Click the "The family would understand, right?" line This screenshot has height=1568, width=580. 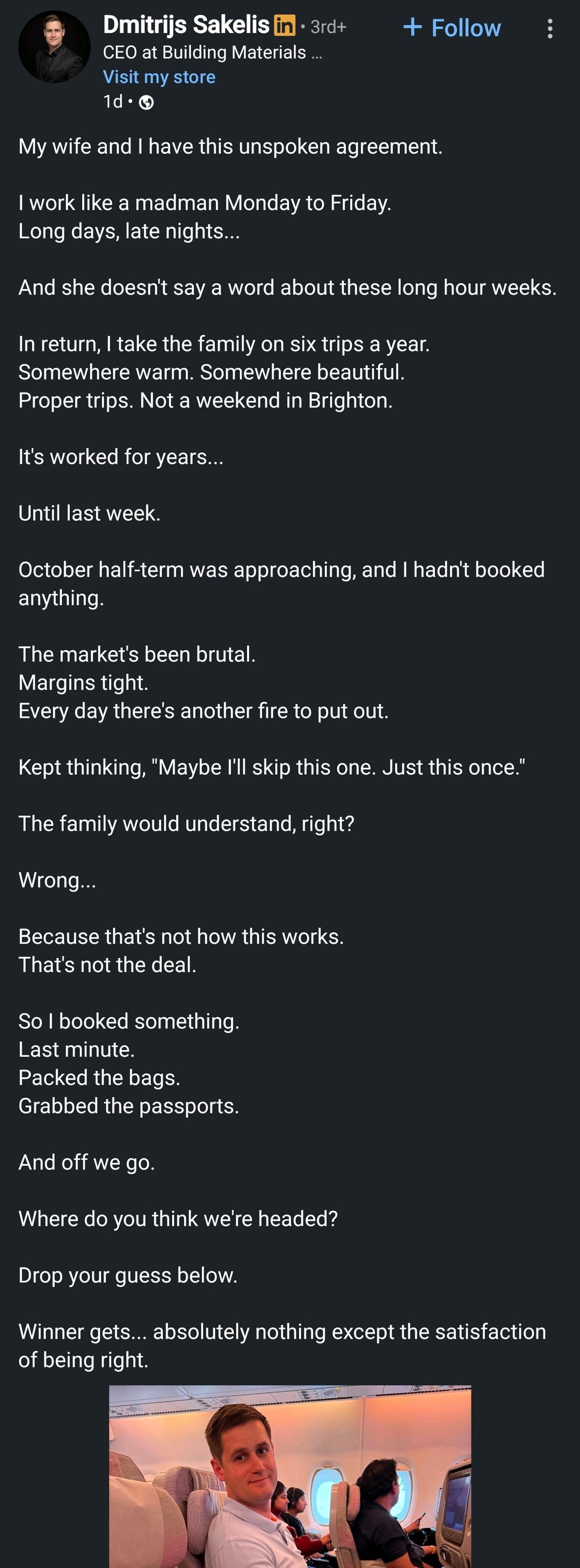tap(186, 824)
